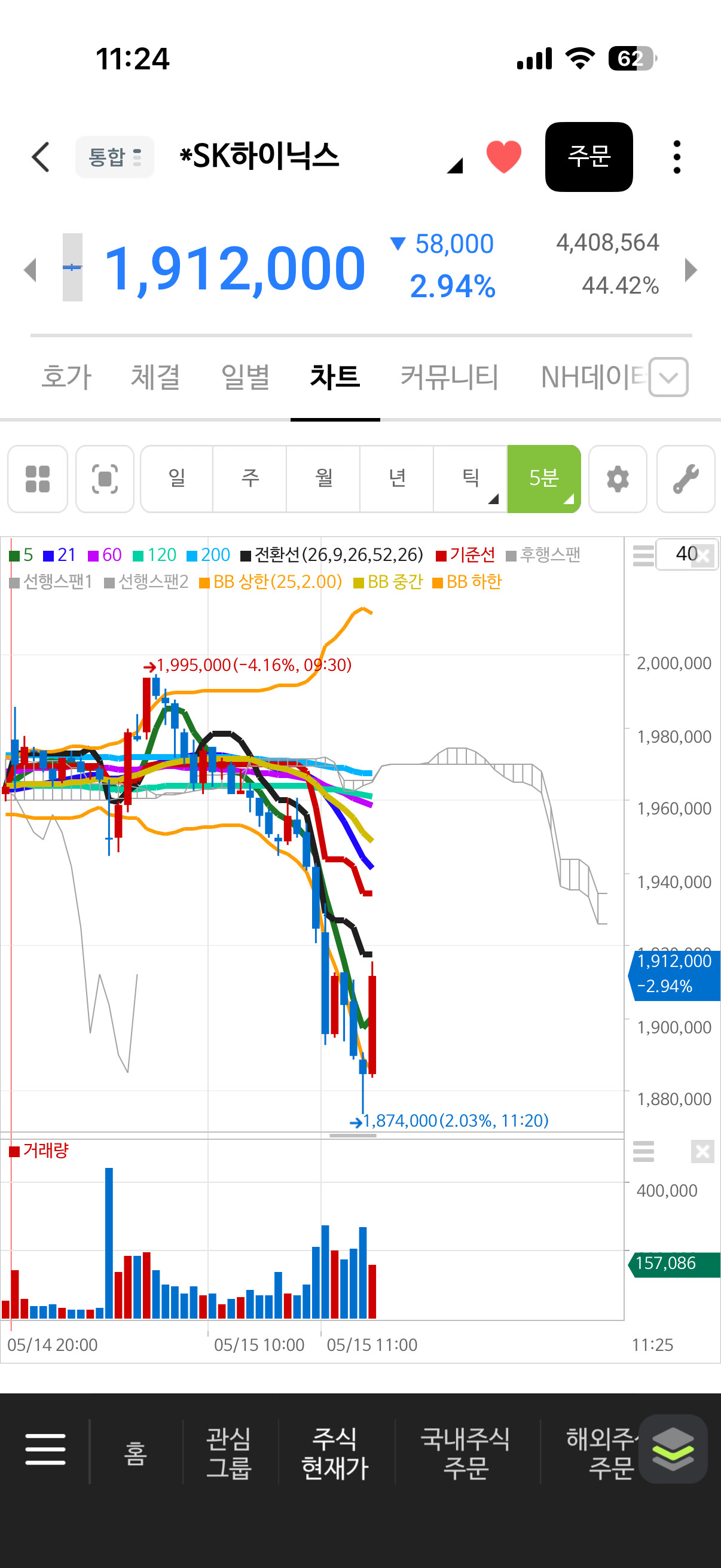Switch to the 일별 tab

[245, 377]
